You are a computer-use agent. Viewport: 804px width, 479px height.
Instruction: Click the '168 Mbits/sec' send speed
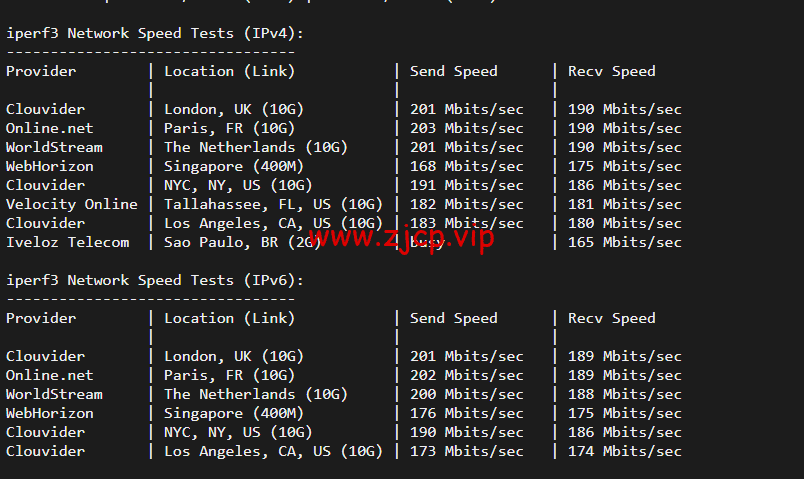pyautogui.click(x=467, y=166)
